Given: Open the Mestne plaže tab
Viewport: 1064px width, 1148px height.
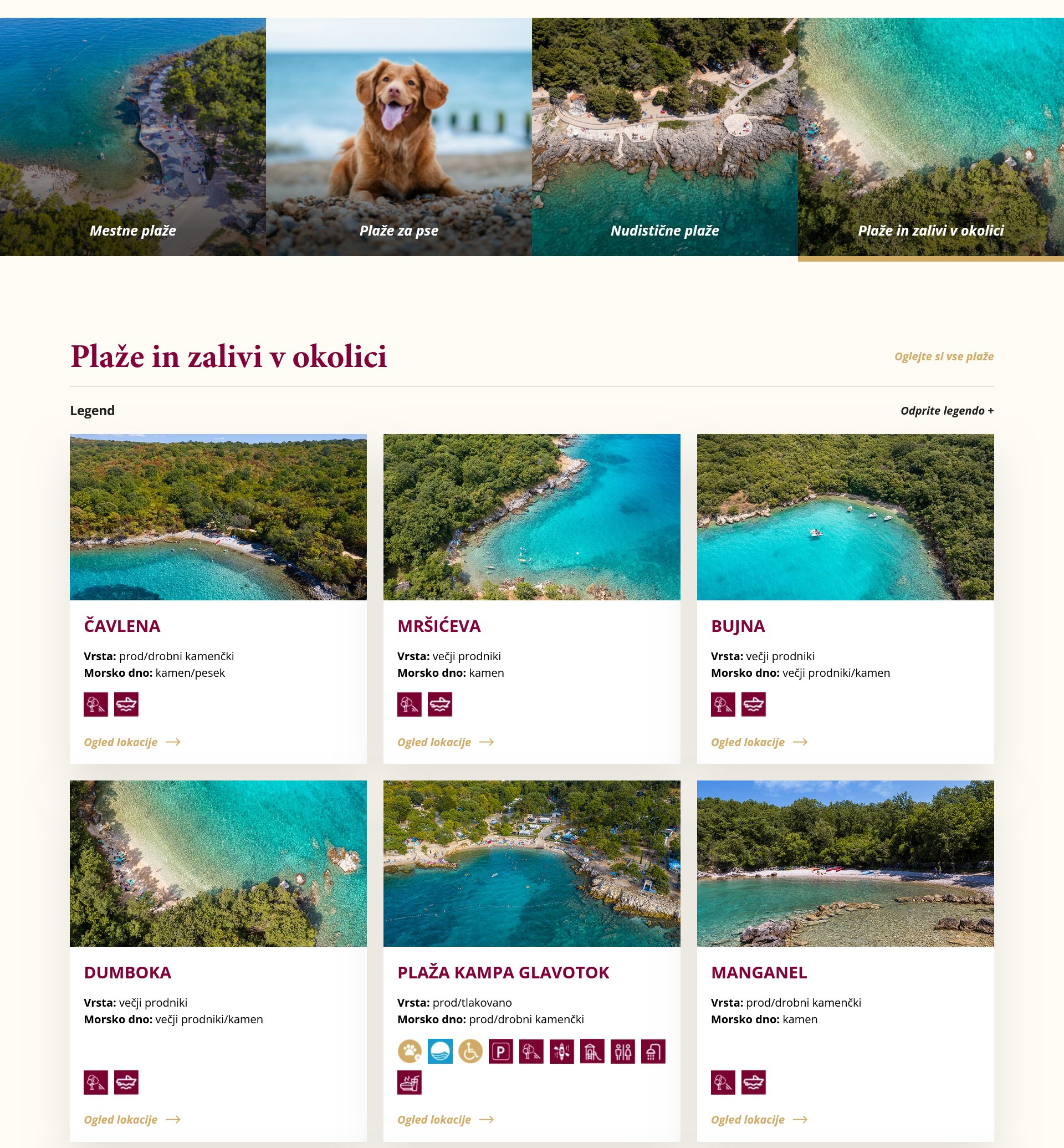Looking at the screenshot, I should pos(133,136).
